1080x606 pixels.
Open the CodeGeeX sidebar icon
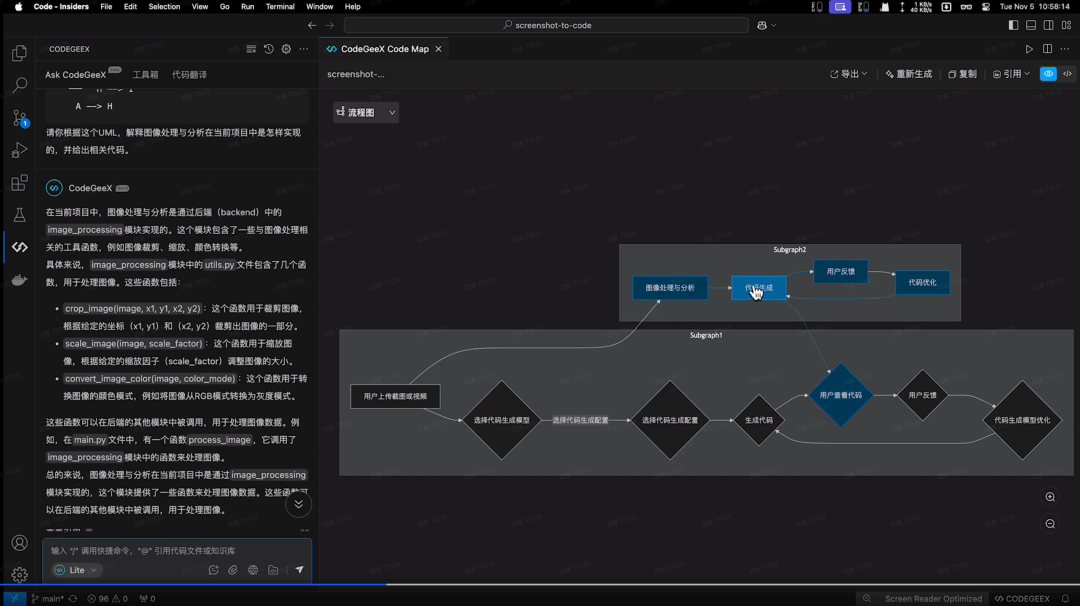[x=19, y=247]
